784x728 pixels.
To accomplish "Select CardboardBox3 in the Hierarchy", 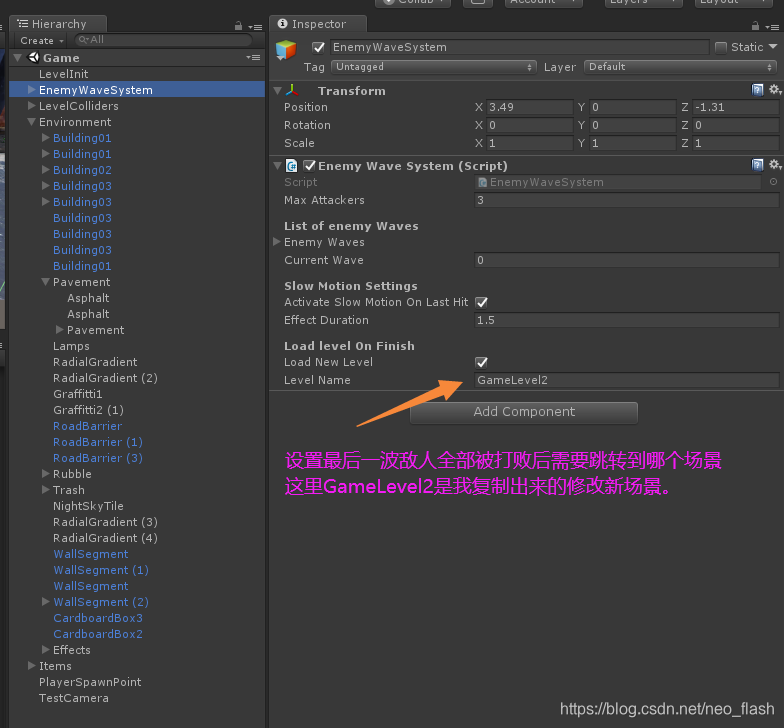I will (x=98, y=618).
